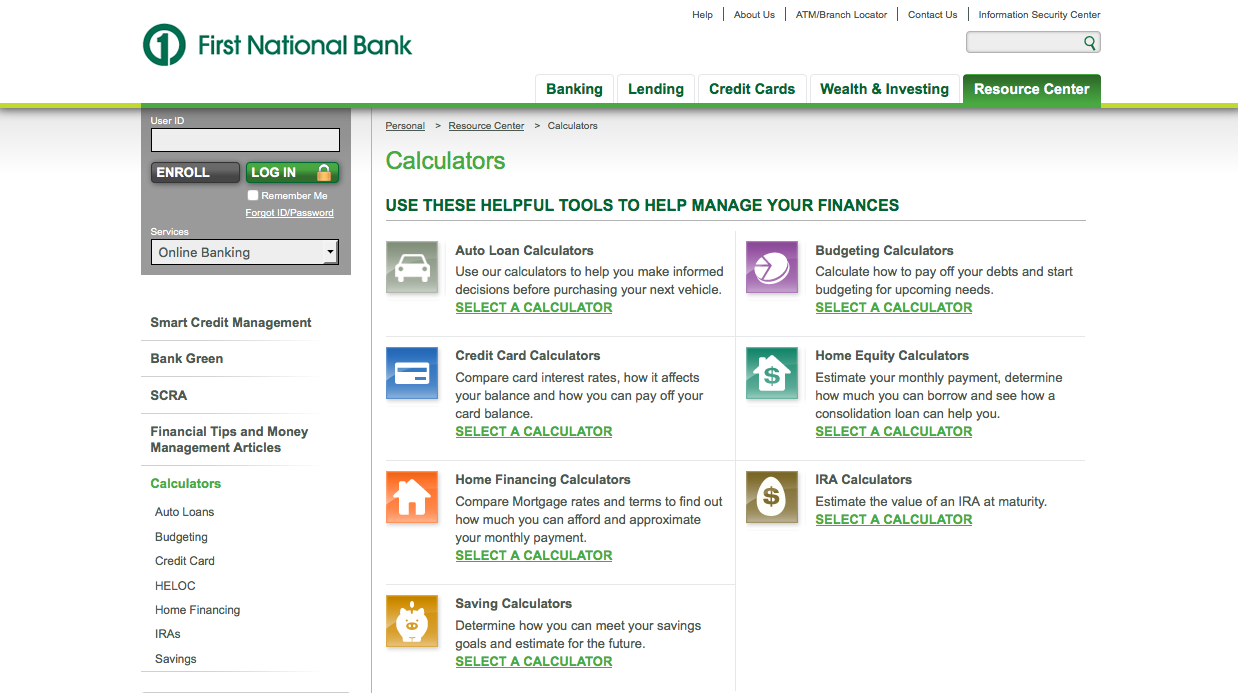The width and height of the screenshot is (1238, 693).
Task: Open Budgeting sidebar sub-item
Action: click(x=181, y=537)
